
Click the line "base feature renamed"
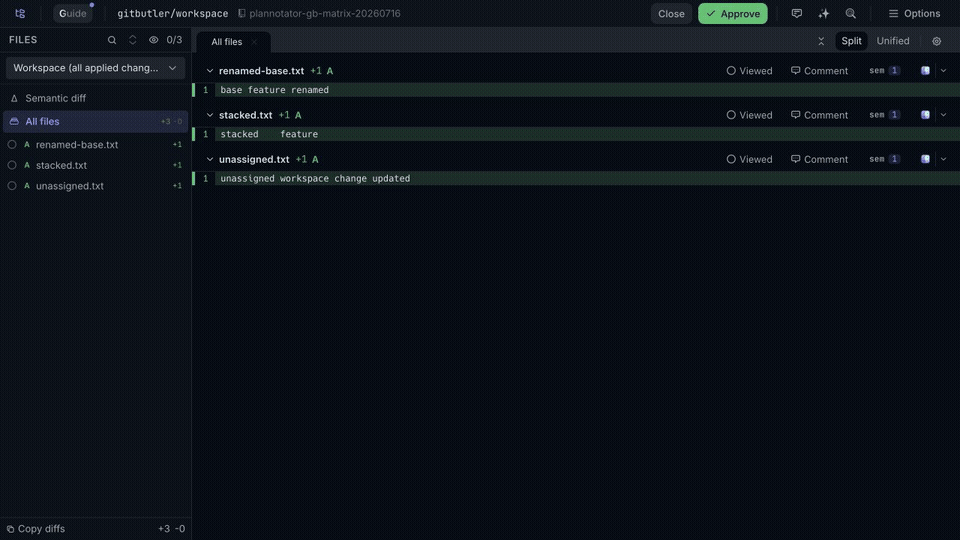[274, 90]
